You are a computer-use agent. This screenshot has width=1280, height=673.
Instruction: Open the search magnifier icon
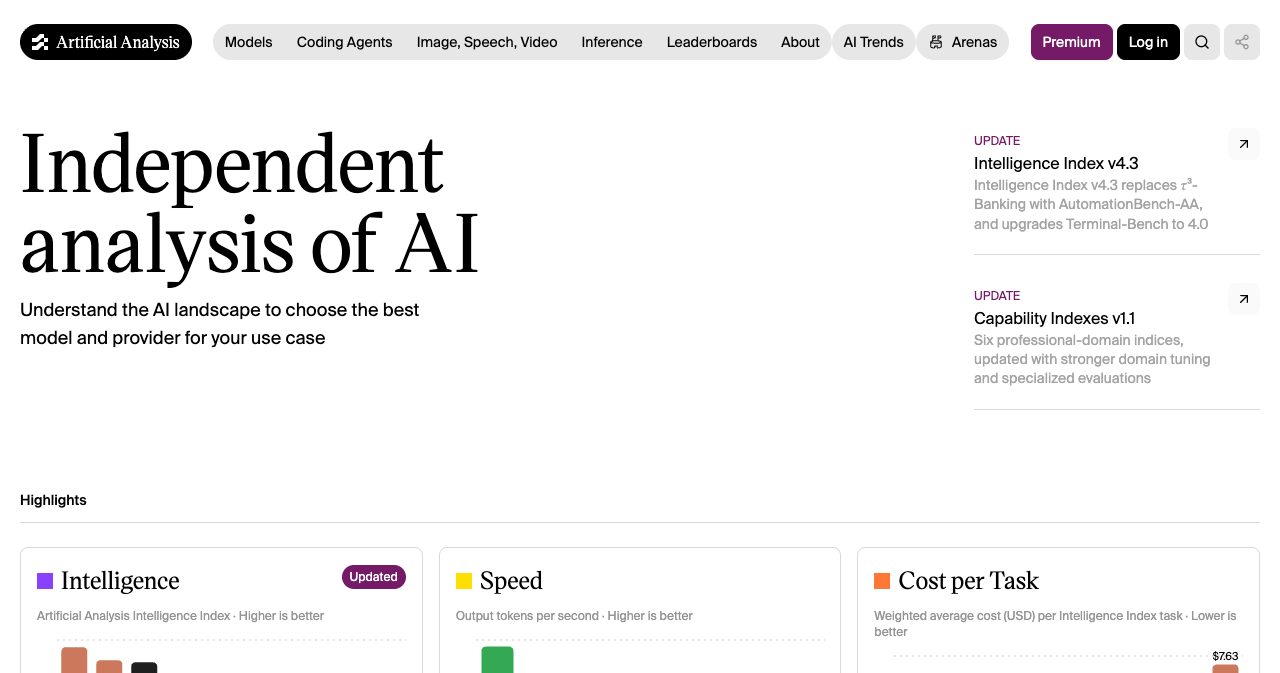click(1202, 42)
